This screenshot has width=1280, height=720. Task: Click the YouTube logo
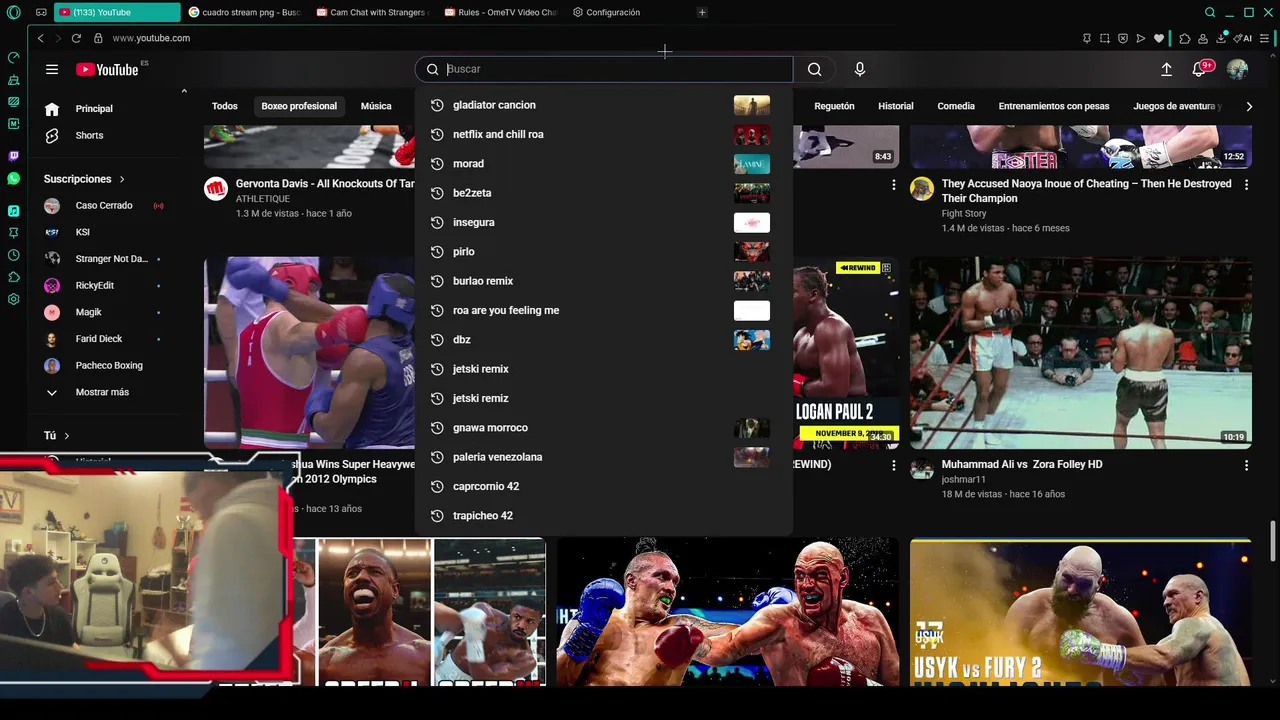107,69
